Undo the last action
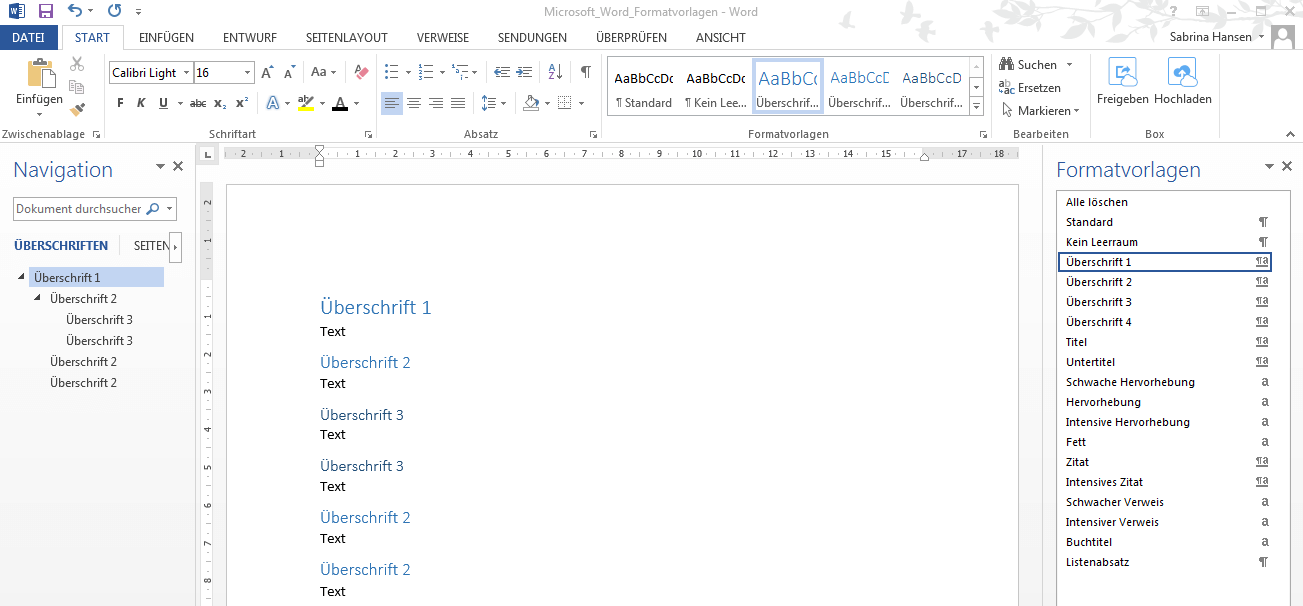 coord(74,11)
